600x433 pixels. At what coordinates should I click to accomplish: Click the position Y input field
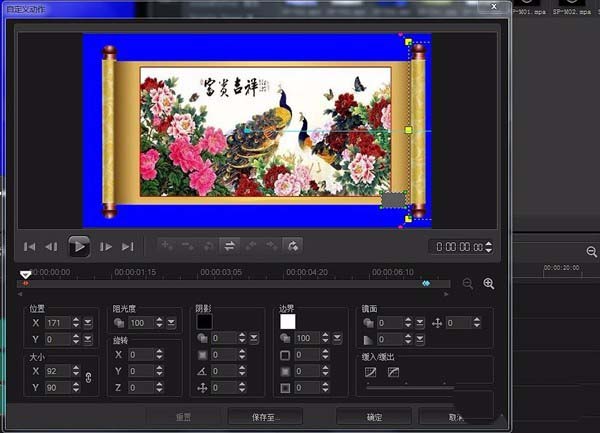(x=58, y=339)
